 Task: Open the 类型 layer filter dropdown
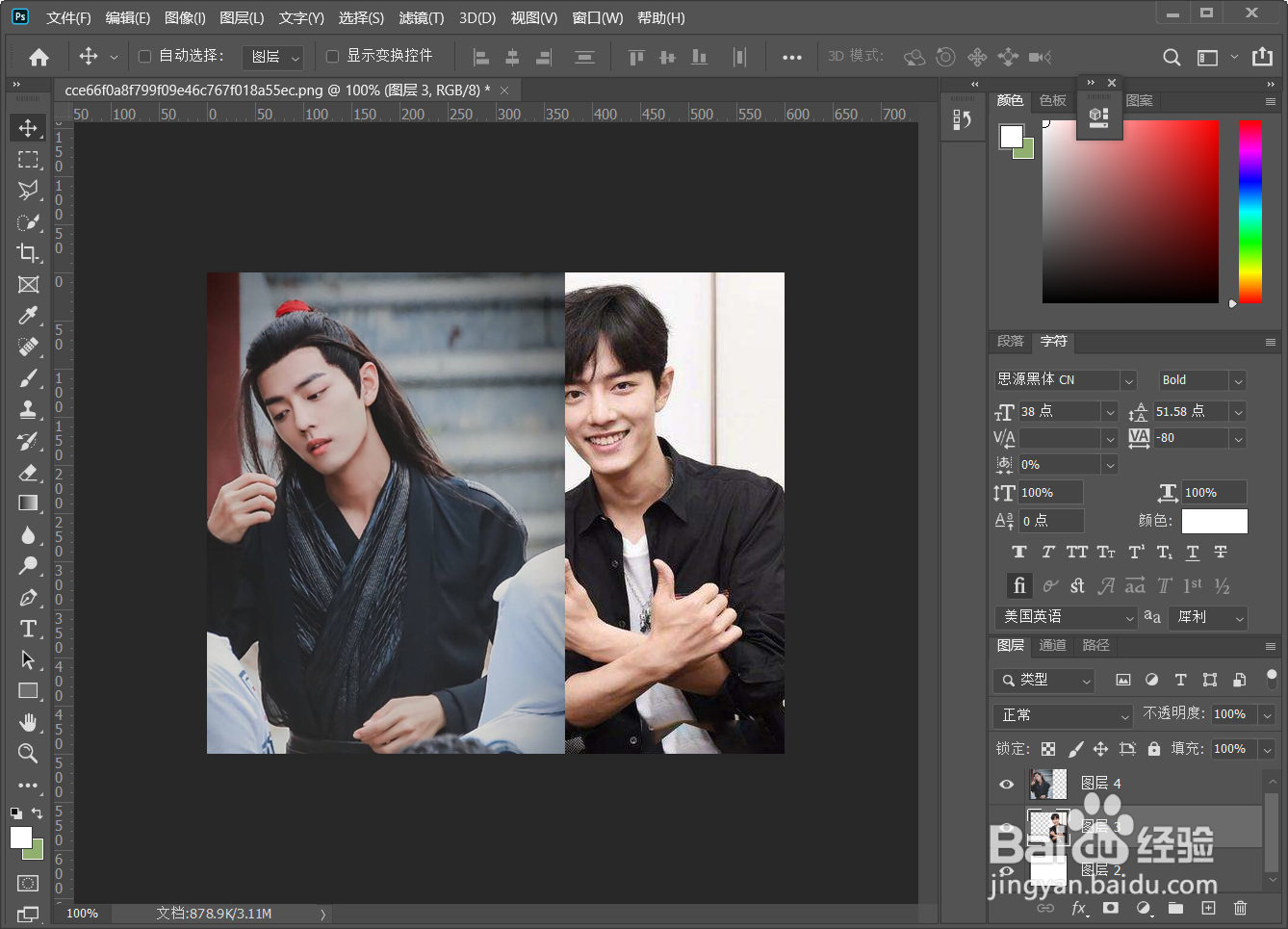tap(1043, 681)
